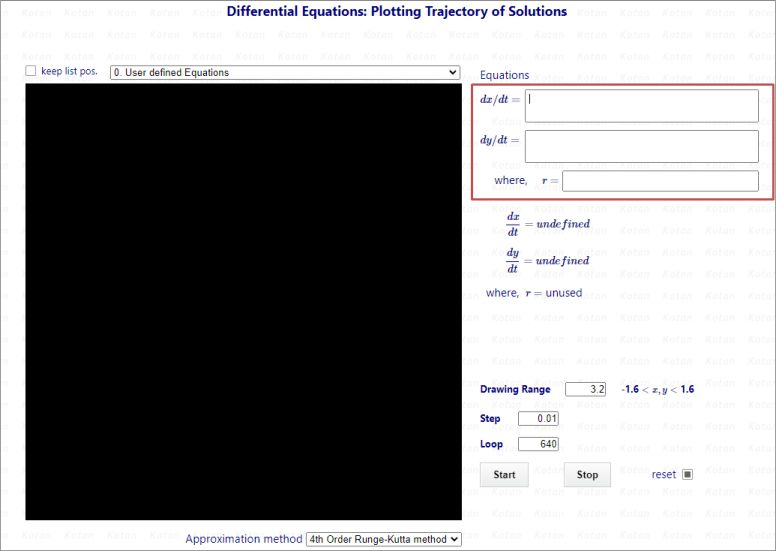
Task: Select the 'Loop' label
Action: click(x=491, y=444)
